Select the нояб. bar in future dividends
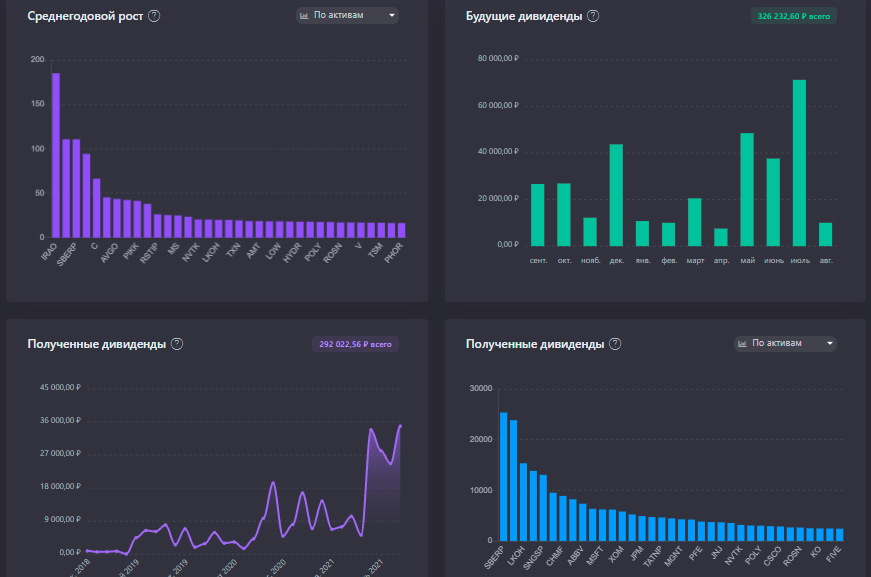 (x=590, y=232)
